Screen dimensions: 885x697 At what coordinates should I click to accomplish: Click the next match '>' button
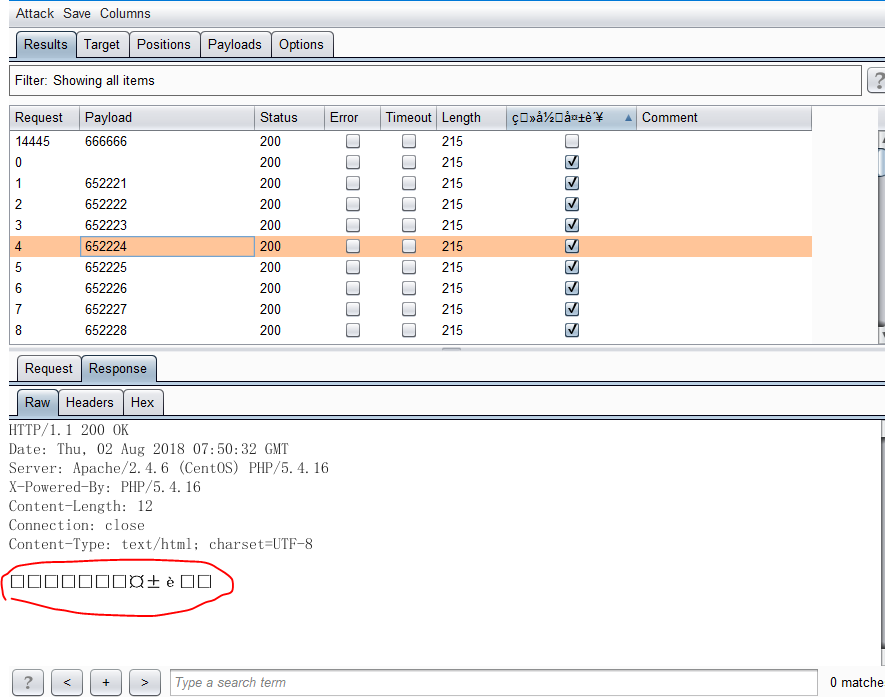(x=145, y=682)
